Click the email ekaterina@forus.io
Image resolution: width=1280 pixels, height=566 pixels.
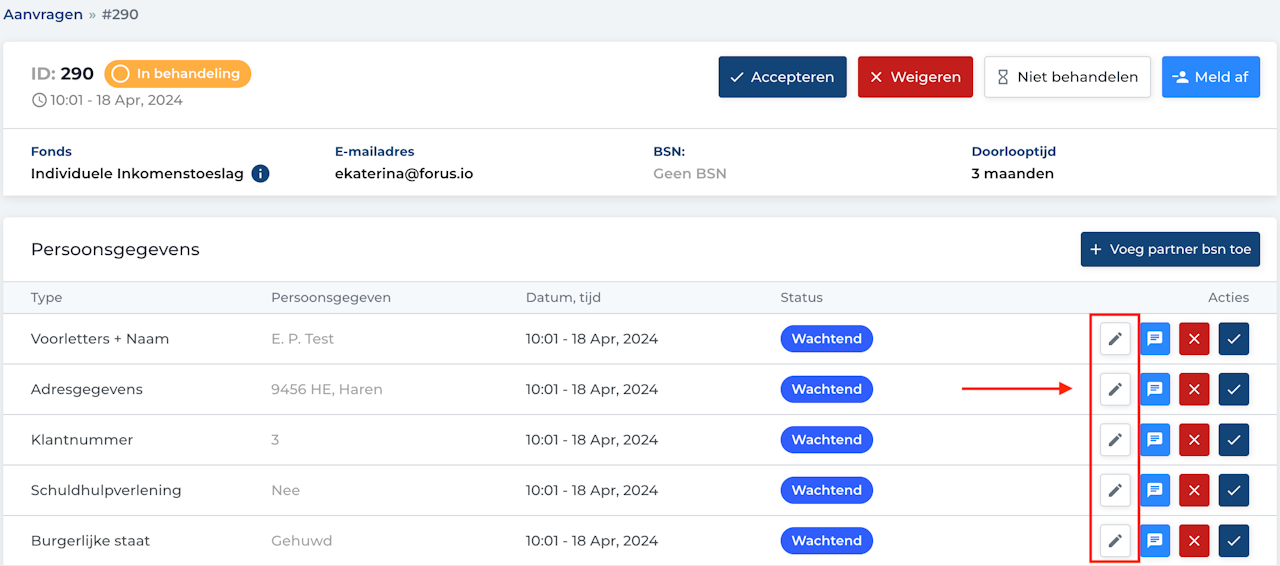pyautogui.click(x=404, y=174)
